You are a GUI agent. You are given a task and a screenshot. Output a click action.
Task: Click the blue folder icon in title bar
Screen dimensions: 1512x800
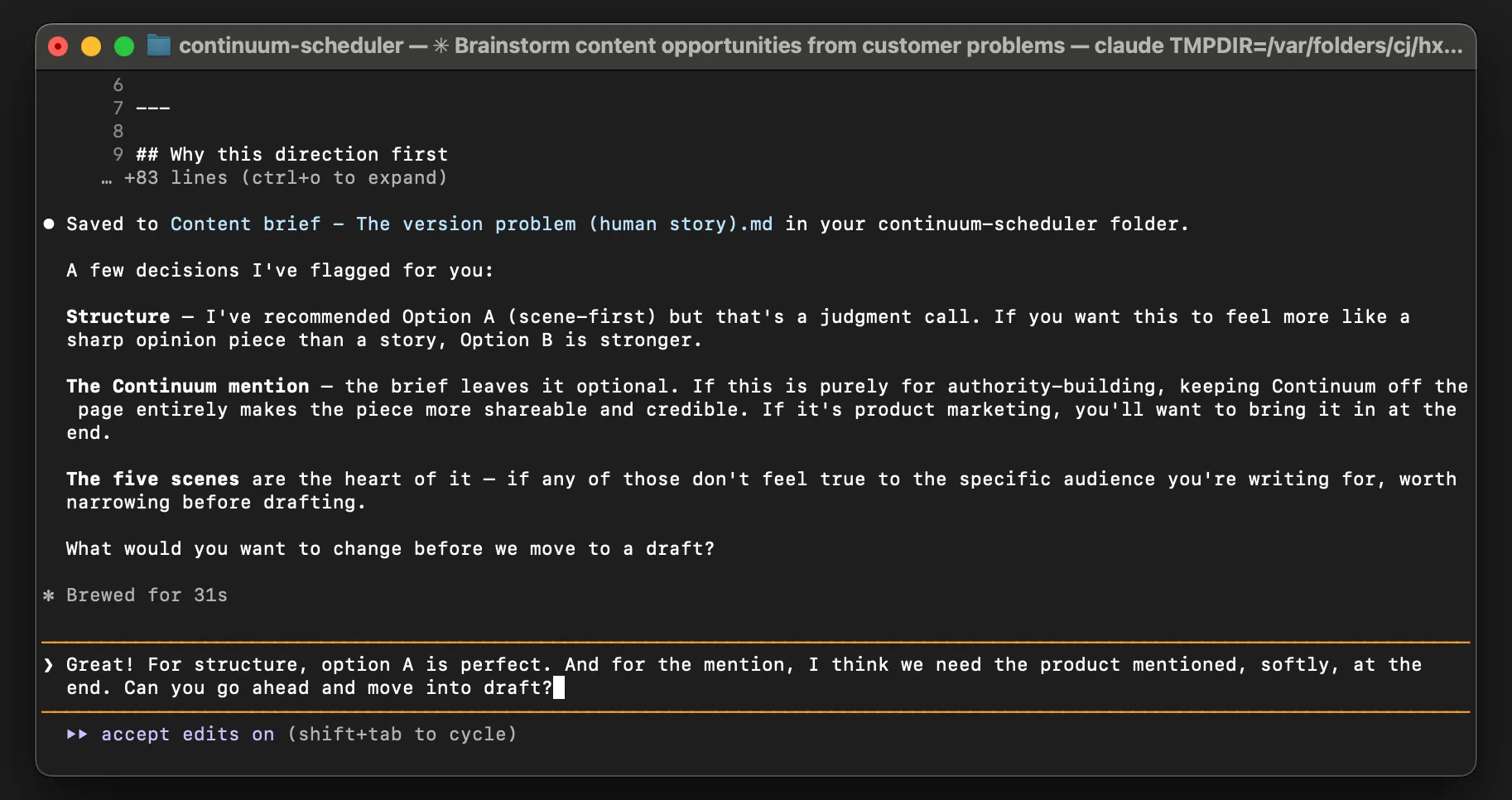(x=158, y=46)
